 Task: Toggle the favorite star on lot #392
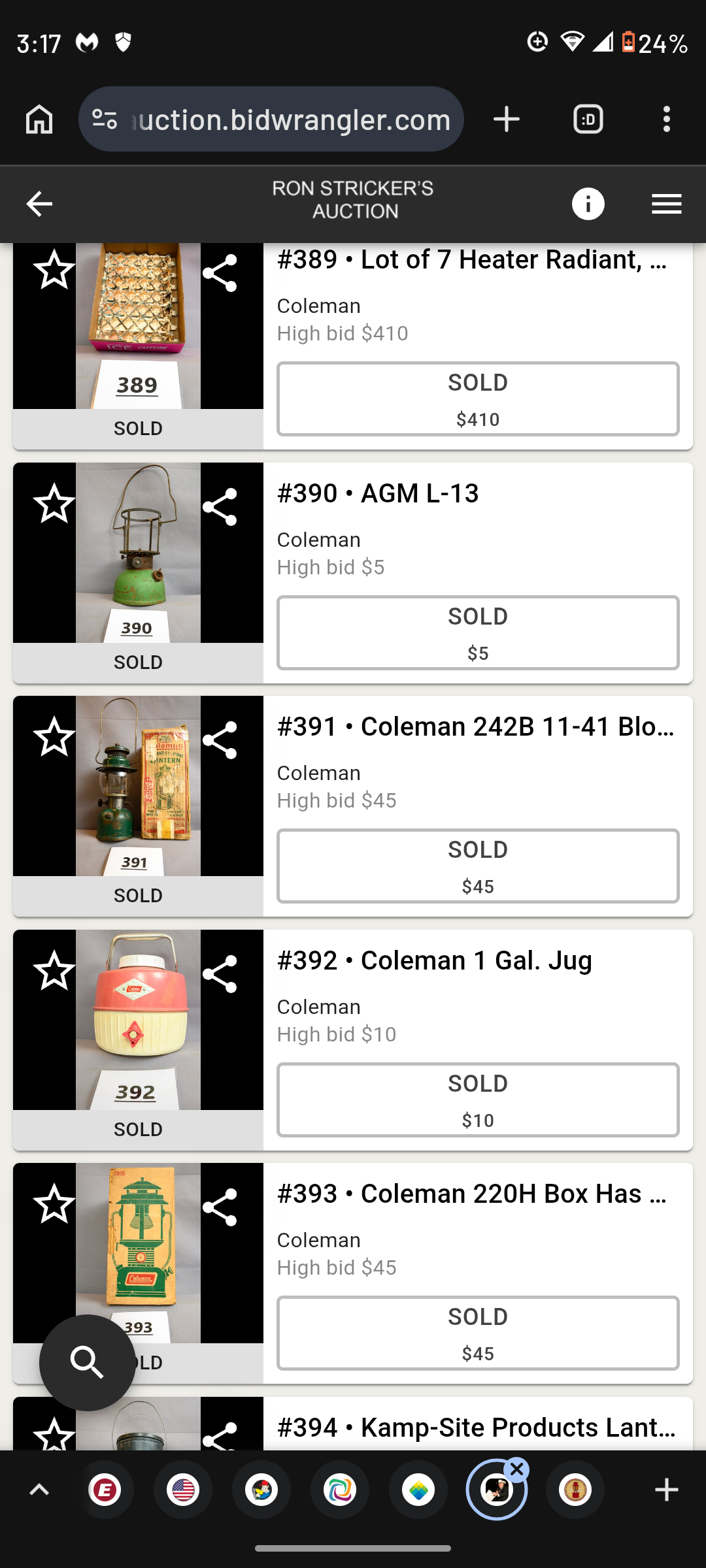(54, 971)
